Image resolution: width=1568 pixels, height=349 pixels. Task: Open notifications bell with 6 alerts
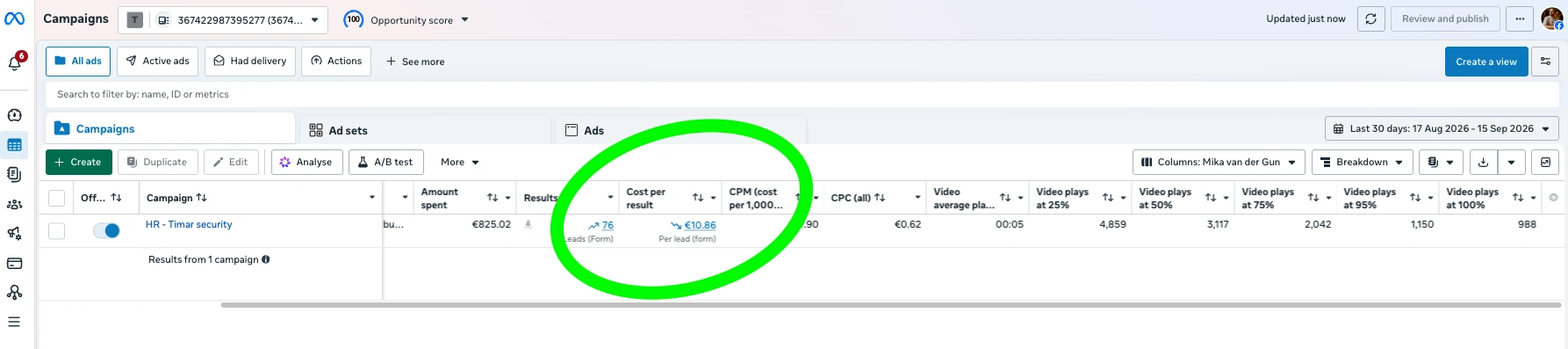[15, 62]
